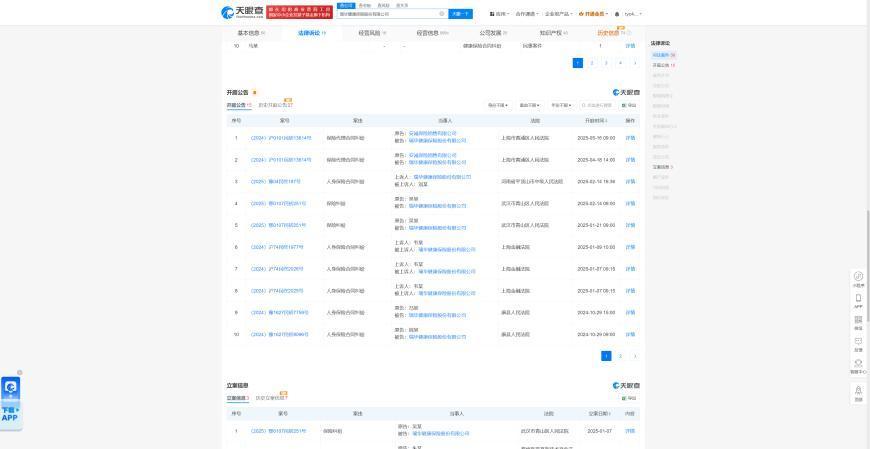Click the blue 天眼一下 search button
The image size is (870, 449).
460,14
